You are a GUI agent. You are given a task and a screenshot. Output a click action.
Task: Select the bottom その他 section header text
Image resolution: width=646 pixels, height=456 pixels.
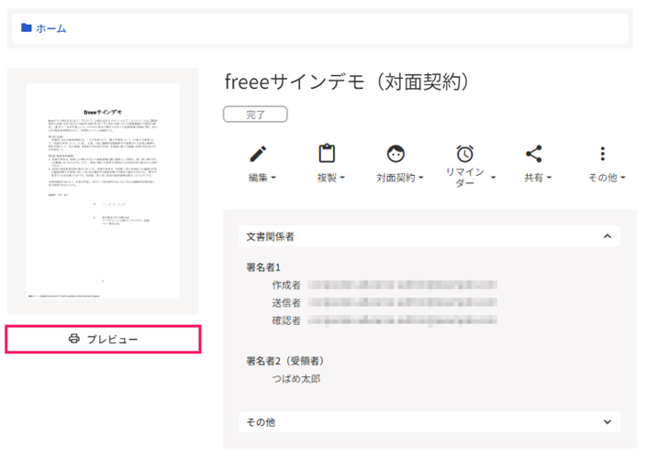click(x=261, y=422)
